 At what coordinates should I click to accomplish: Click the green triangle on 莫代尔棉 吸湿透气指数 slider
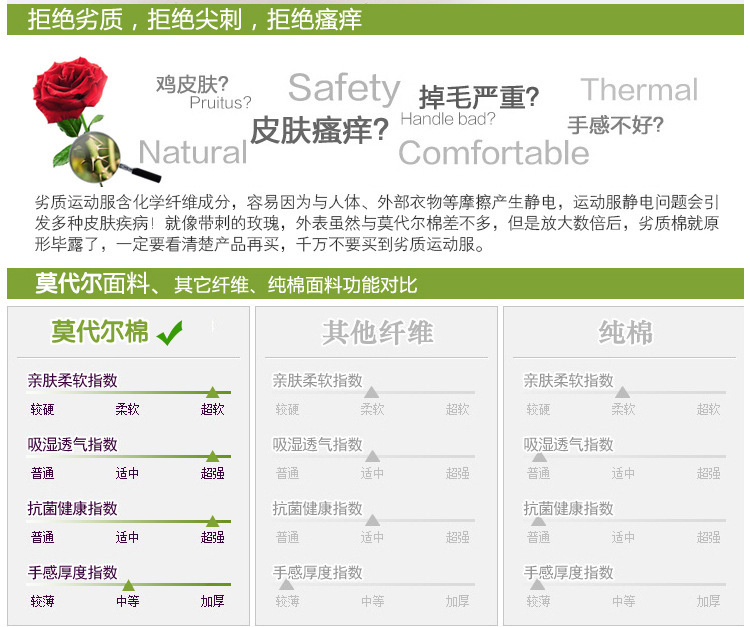(x=212, y=456)
